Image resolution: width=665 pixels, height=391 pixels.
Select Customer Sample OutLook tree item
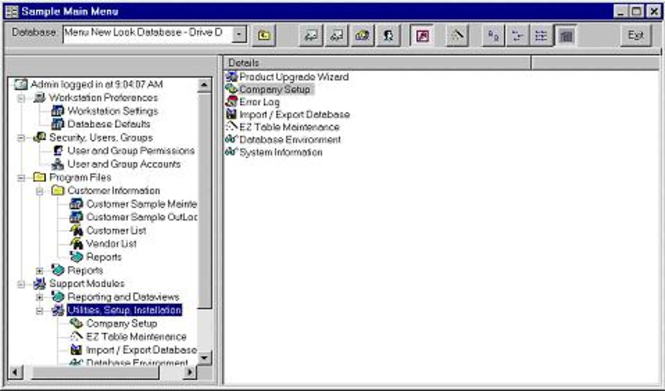click(x=142, y=217)
